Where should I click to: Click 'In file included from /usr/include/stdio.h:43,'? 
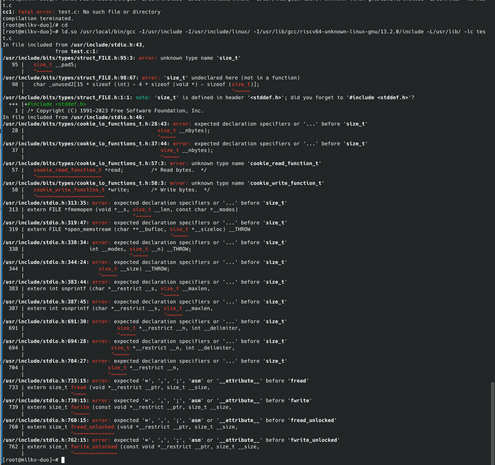(x=74, y=45)
